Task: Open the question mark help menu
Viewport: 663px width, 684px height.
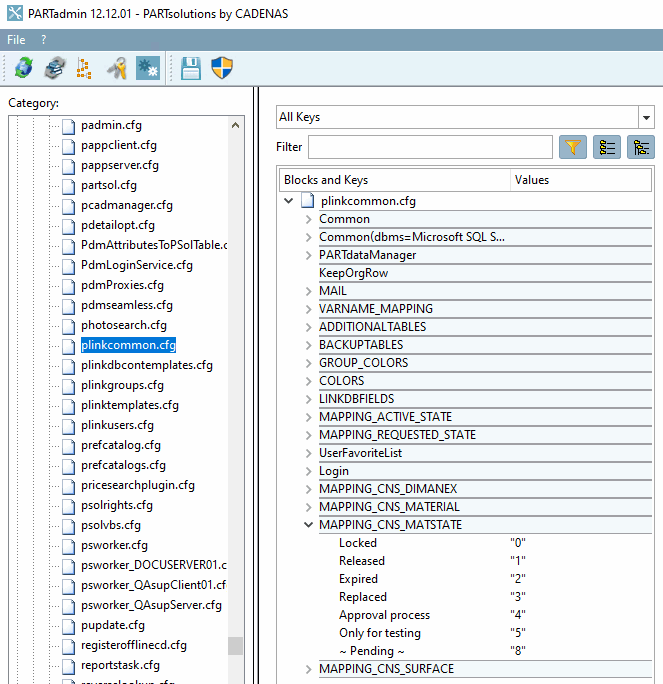Action: pyautogui.click(x=43, y=40)
